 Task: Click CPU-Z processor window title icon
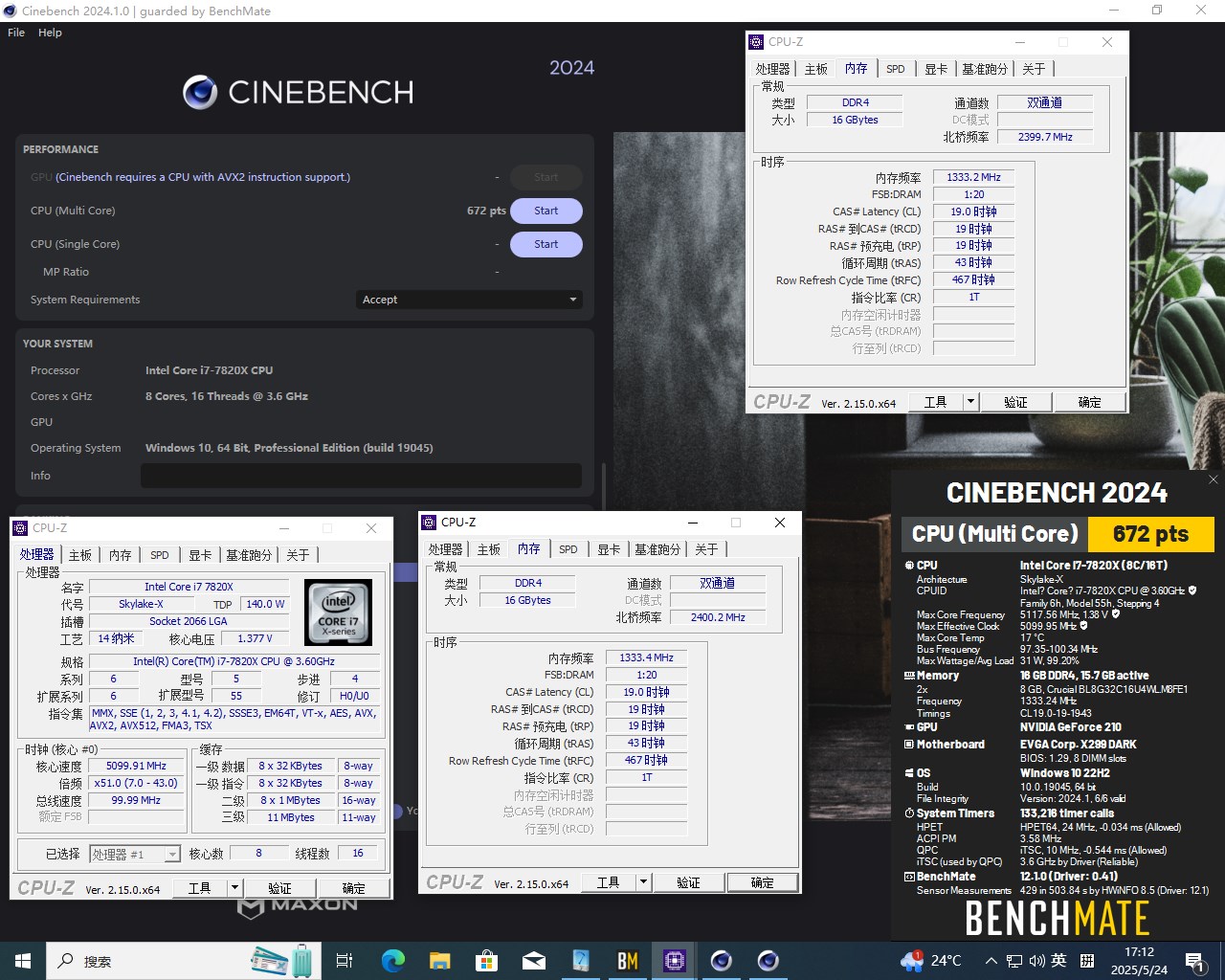click(20, 528)
